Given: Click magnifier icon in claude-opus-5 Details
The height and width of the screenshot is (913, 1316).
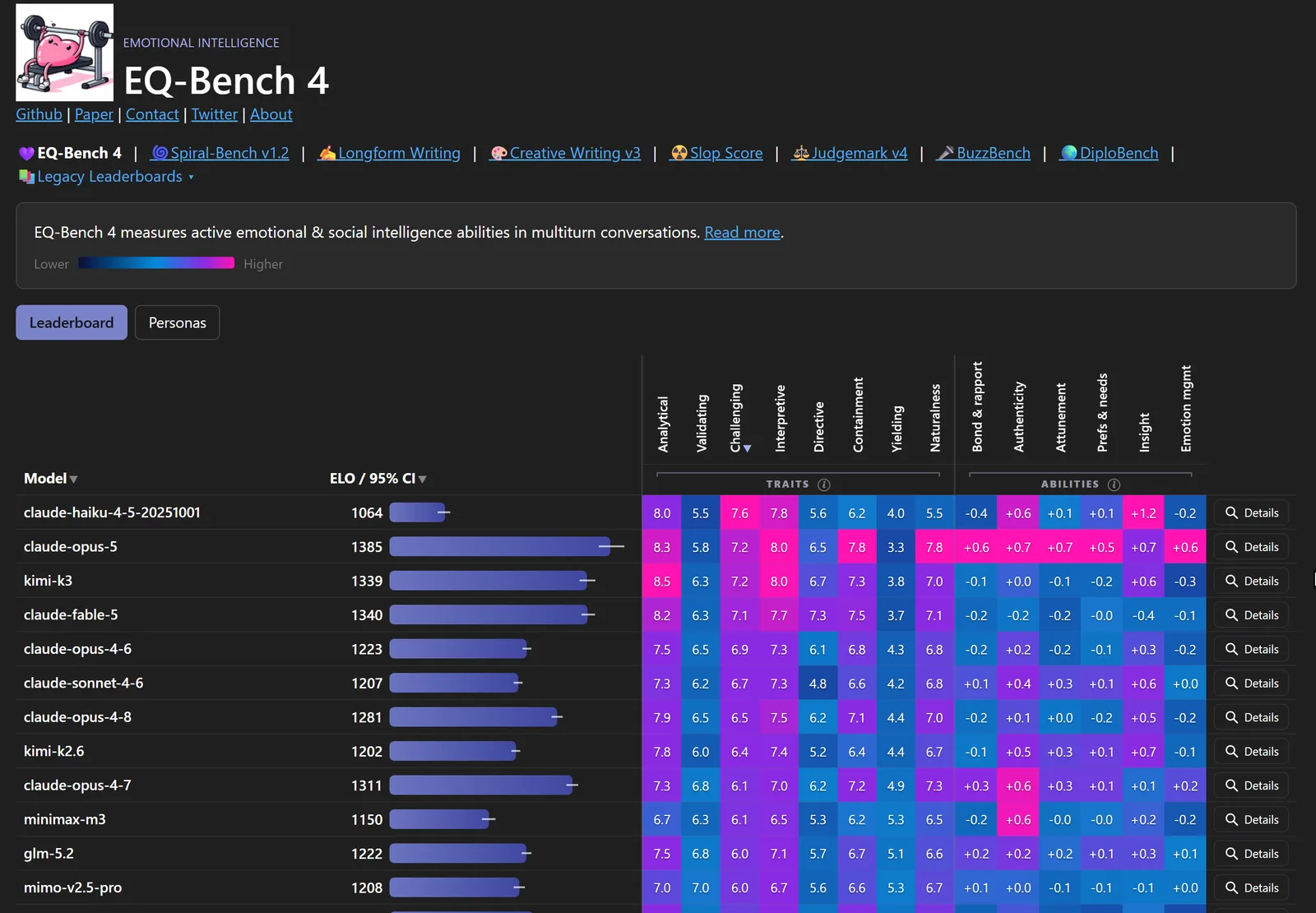Looking at the screenshot, I should click(x=1231, y=547).
